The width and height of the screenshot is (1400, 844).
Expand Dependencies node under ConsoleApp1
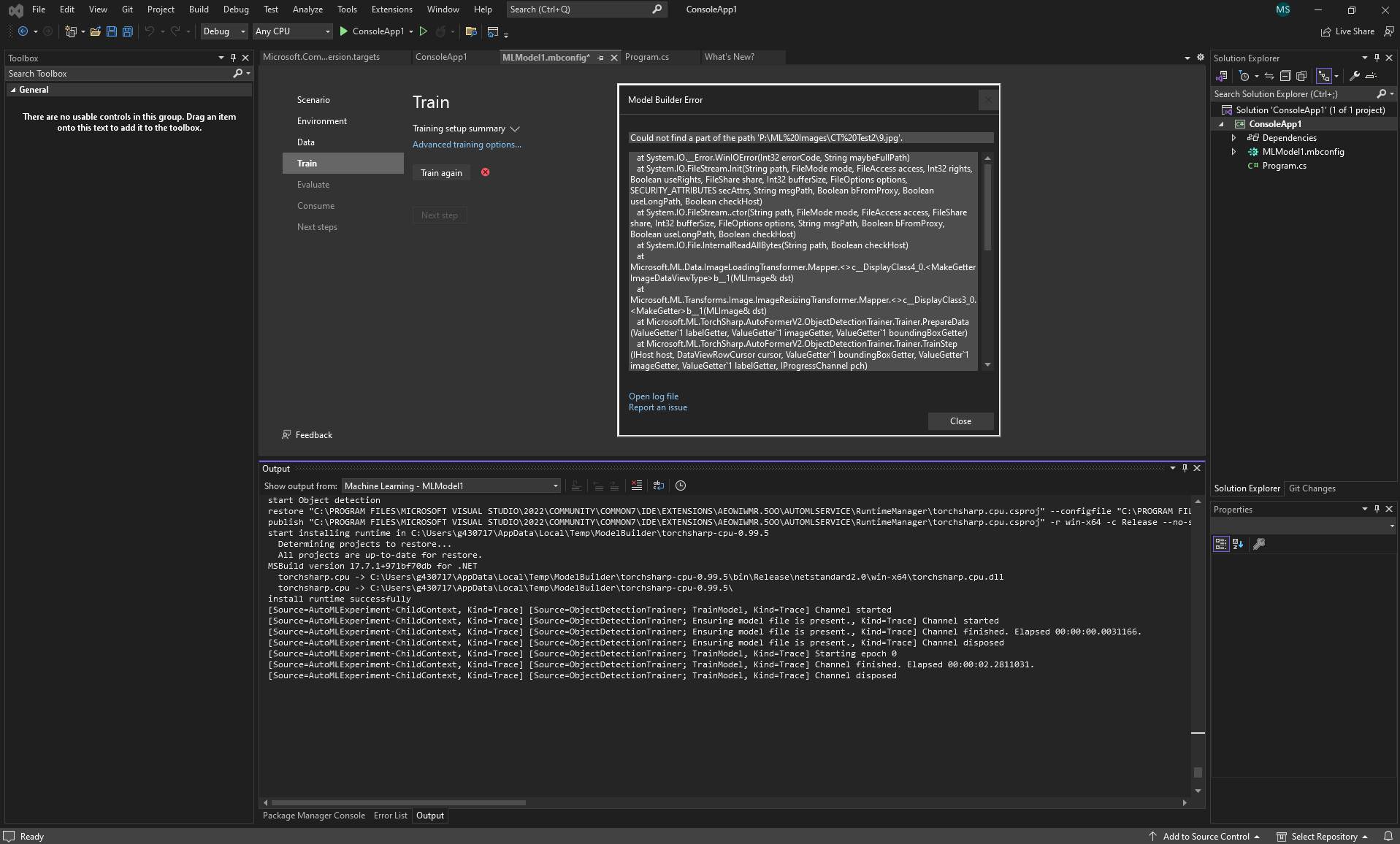[1233, 137]
